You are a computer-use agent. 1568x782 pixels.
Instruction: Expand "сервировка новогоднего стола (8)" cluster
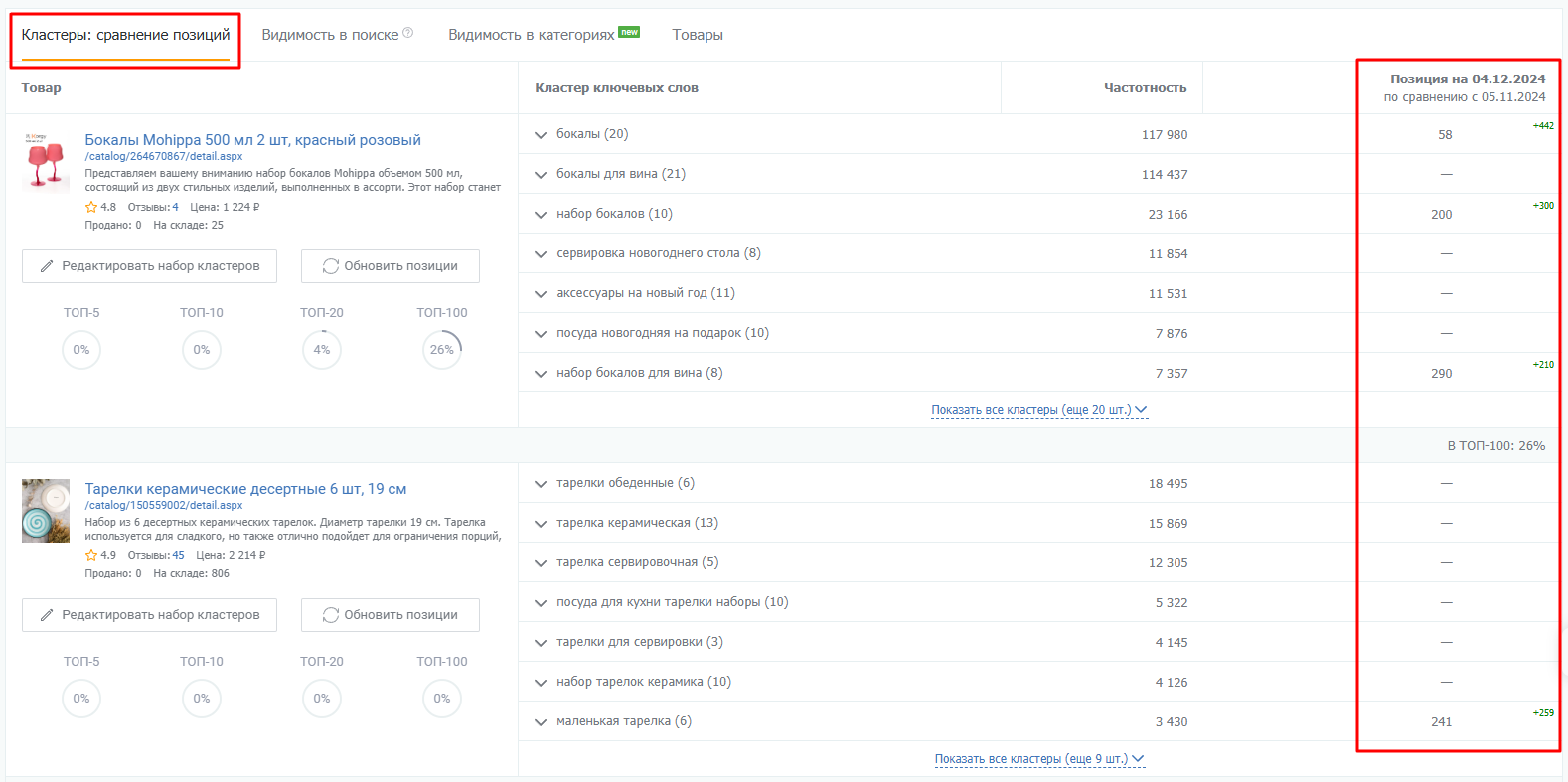tap(541, 254)
